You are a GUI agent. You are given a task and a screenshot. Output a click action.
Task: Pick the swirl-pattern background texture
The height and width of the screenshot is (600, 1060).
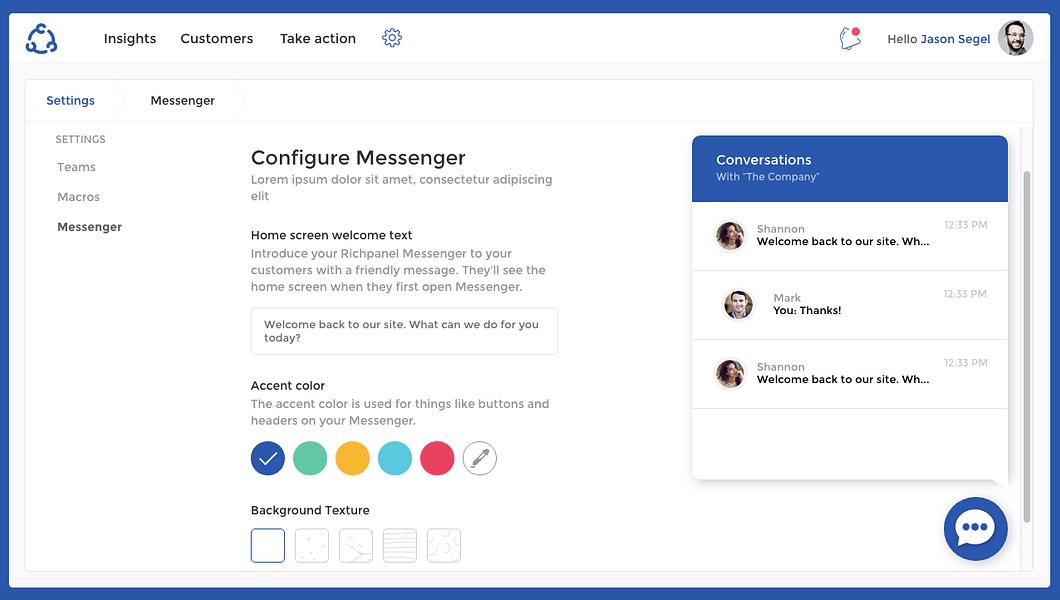pos(443,545)
